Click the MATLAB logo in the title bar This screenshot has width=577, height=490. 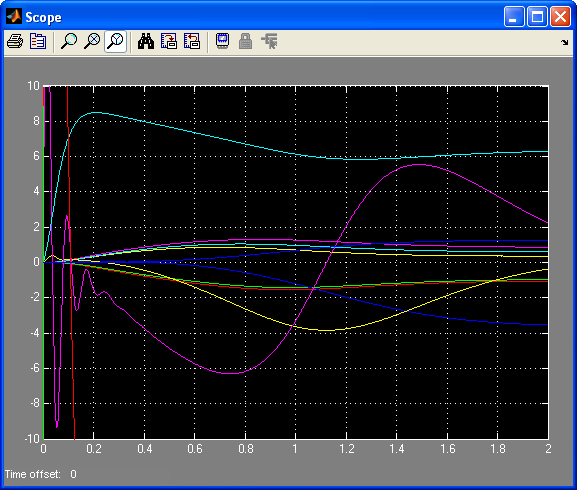pyautogui.click(x=14, y=17)
